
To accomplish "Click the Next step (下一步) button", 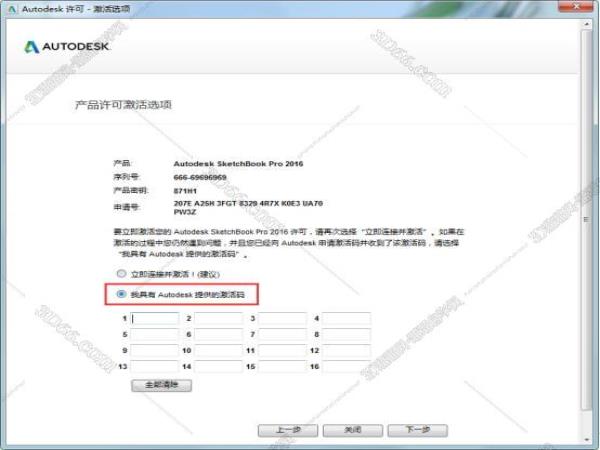I will (417, 430).
